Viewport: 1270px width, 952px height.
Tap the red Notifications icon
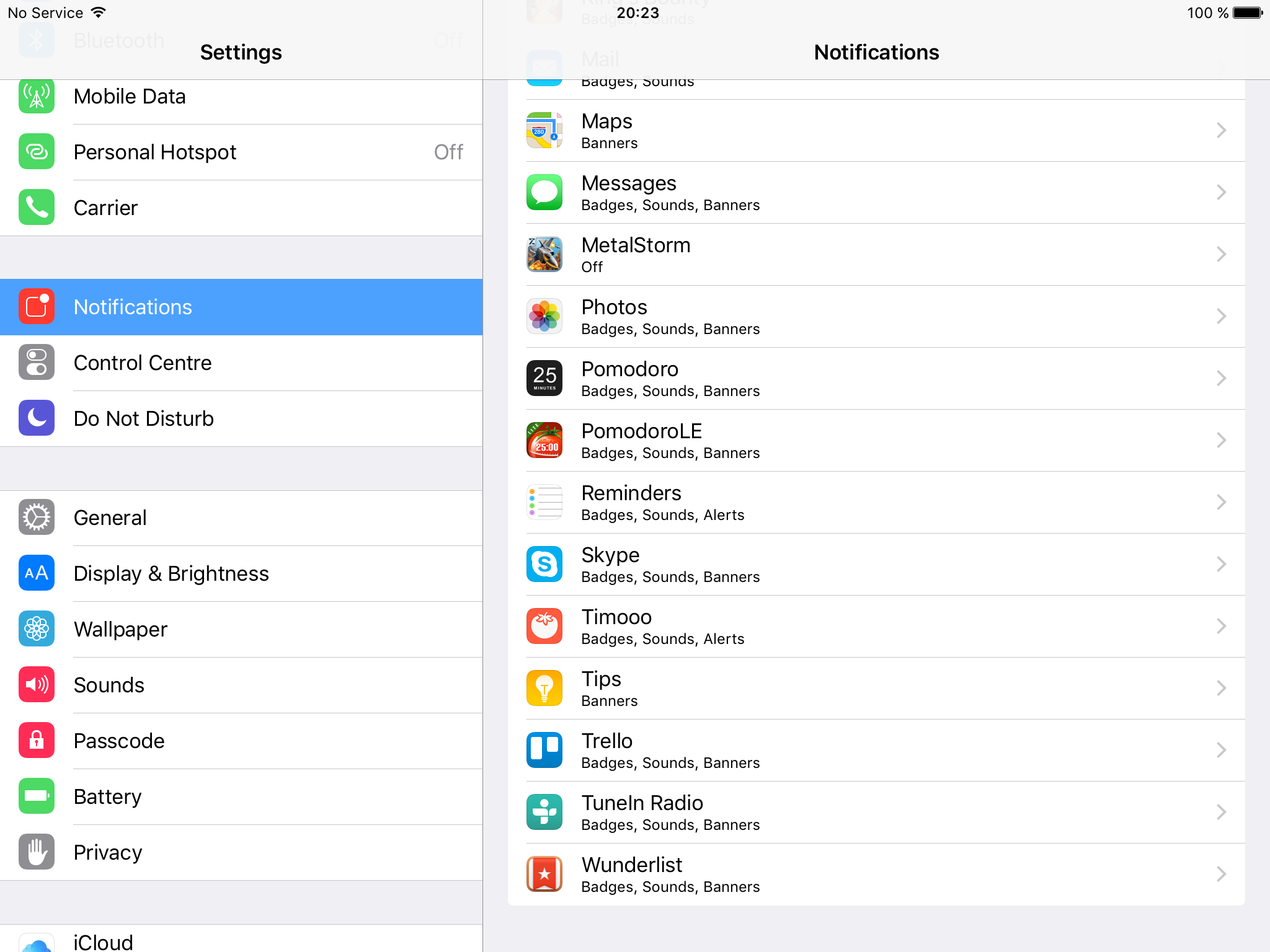pyautogui.click(x=37, y=307)
